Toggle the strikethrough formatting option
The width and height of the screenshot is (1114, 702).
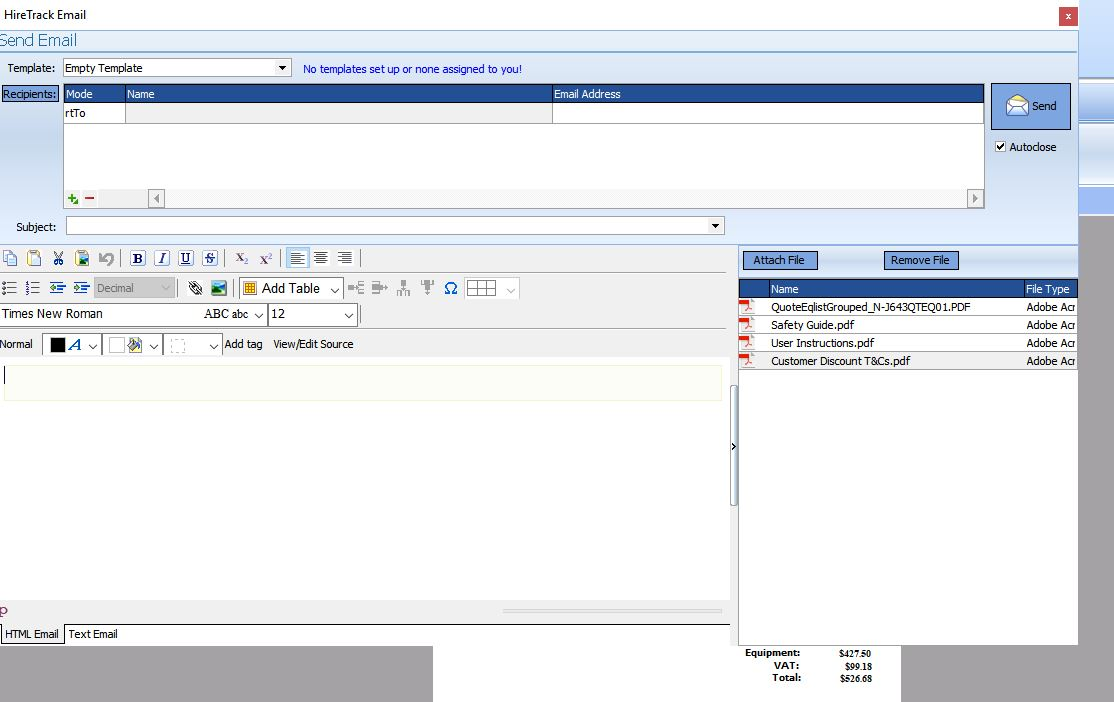point(209,258)
